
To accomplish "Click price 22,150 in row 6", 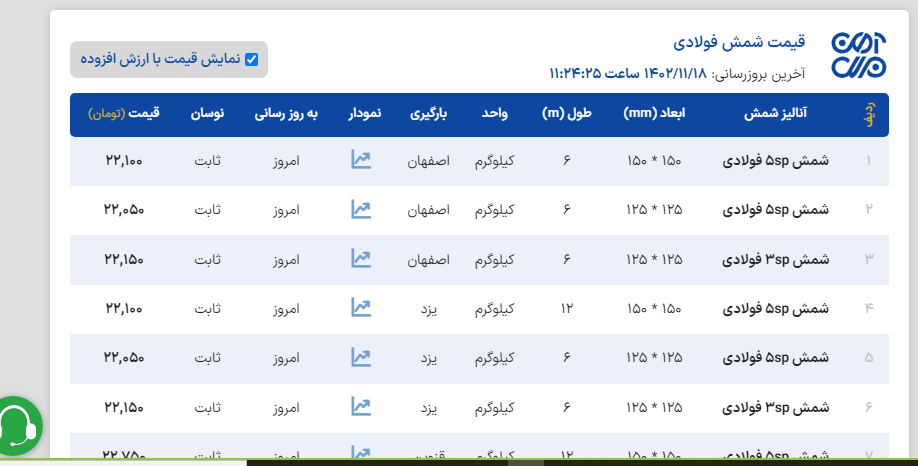I will 124,407.
